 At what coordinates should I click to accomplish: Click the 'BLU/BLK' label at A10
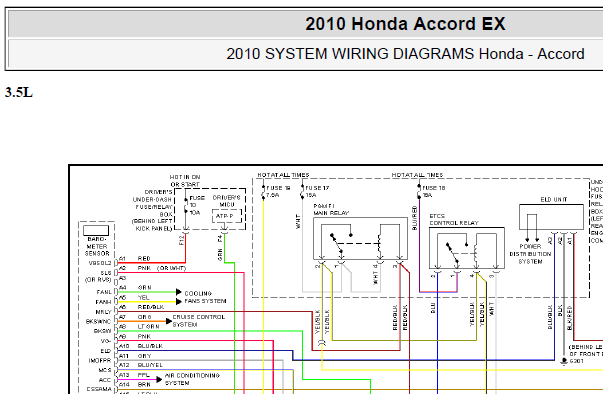(150, 346)
